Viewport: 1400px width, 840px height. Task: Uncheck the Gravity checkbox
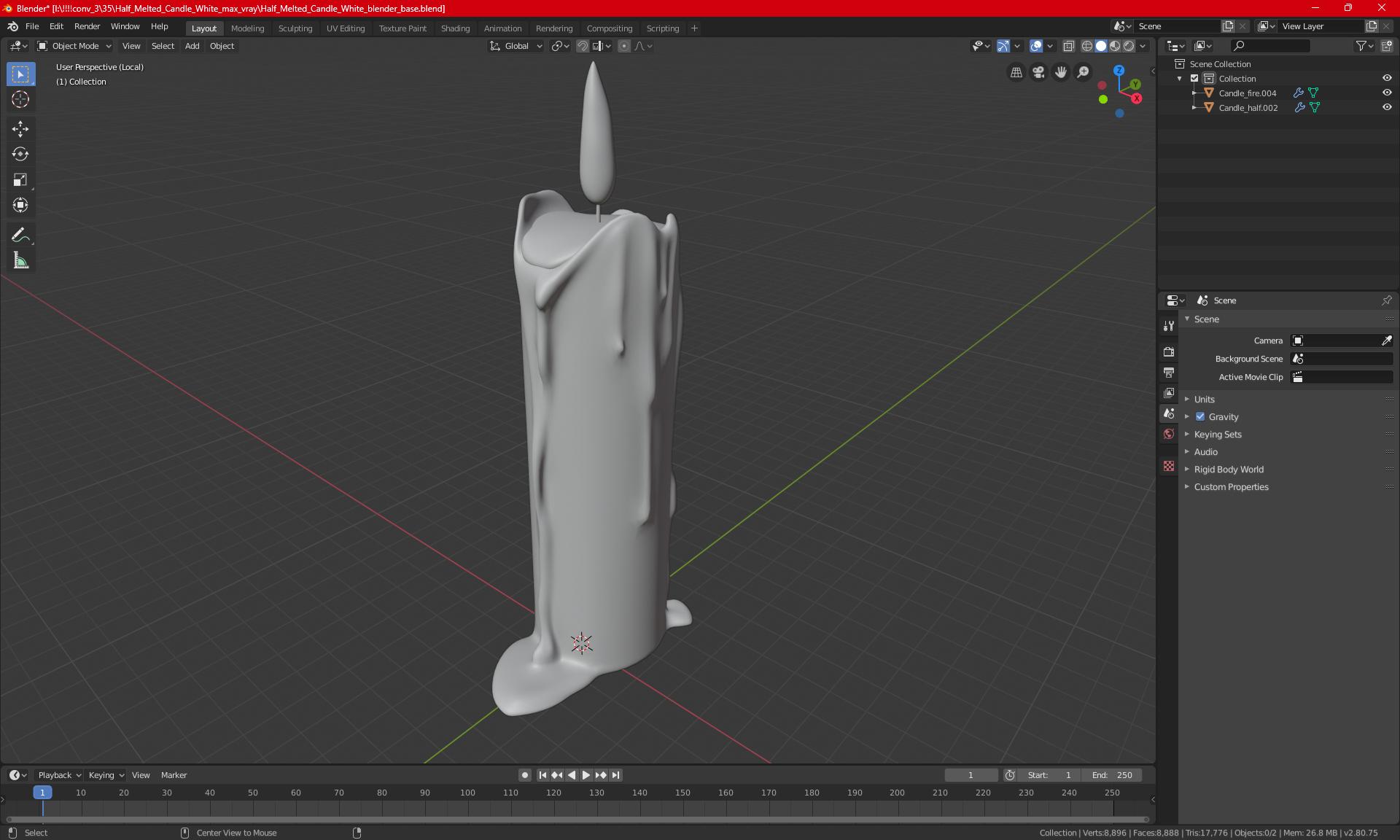[1200, 417]
